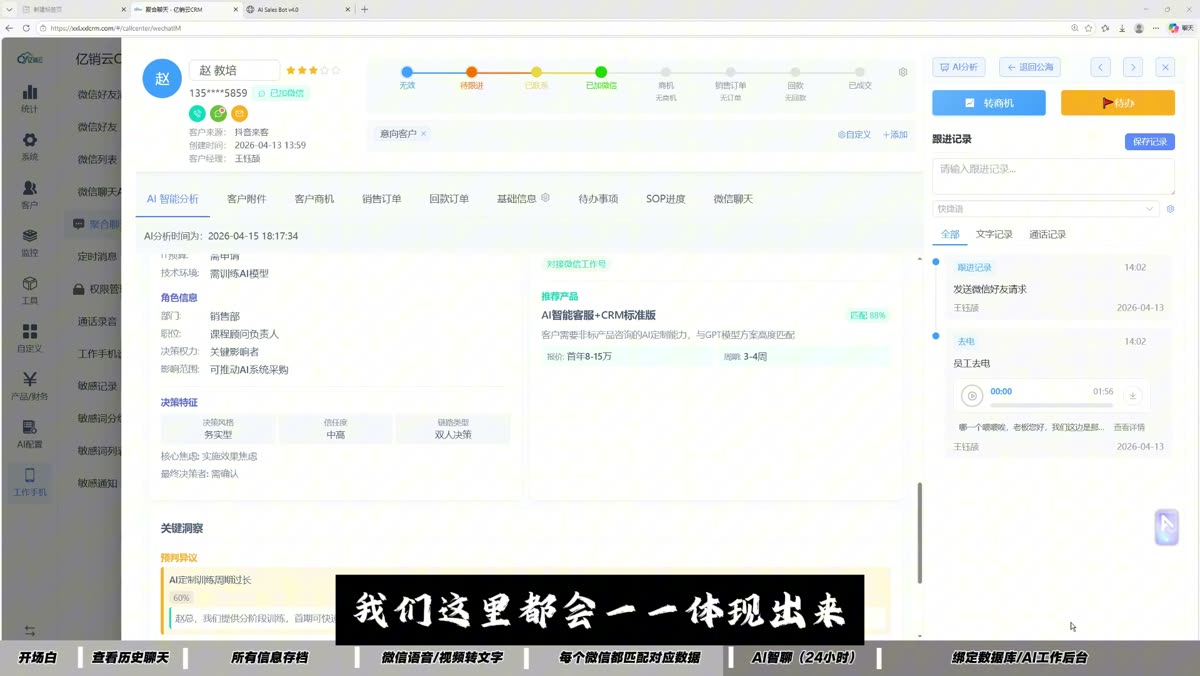Switch to 回款订单 tab
This screenshot has height=676, width=1200.
pos(449,199)
